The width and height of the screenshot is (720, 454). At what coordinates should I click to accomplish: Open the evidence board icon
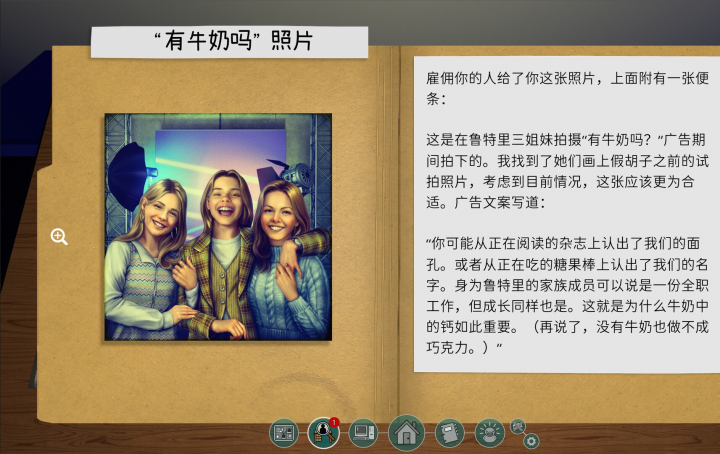pos(285,433)
